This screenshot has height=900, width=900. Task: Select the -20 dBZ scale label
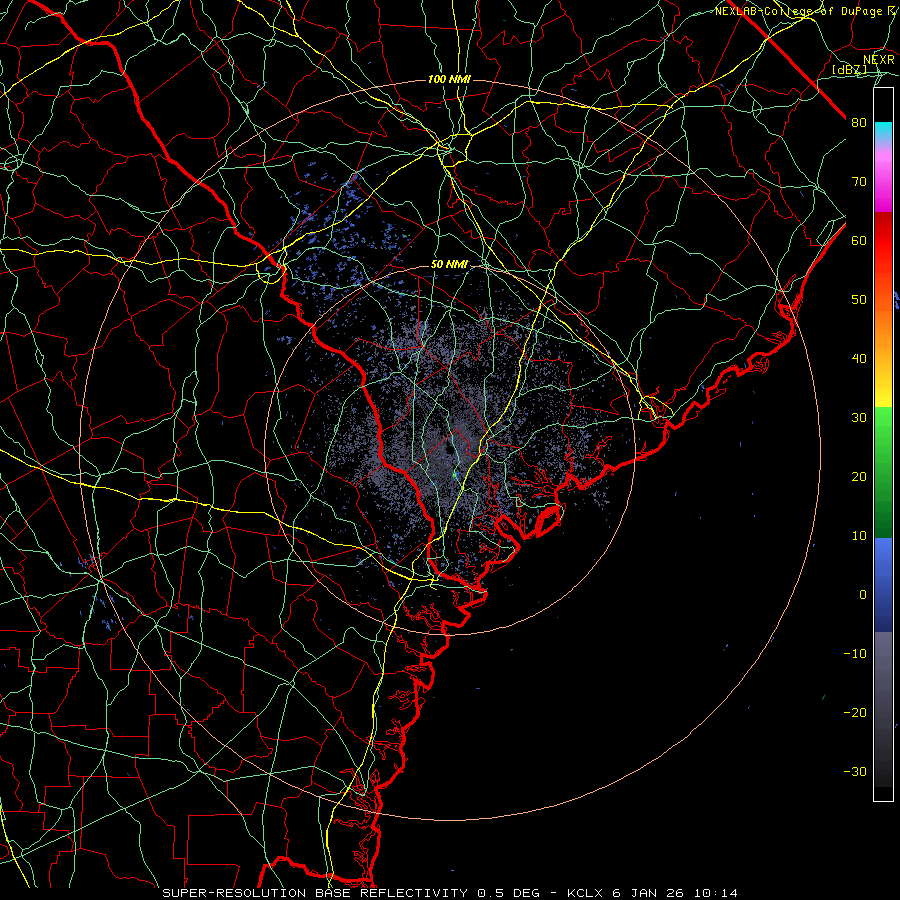tap(855, 713)
